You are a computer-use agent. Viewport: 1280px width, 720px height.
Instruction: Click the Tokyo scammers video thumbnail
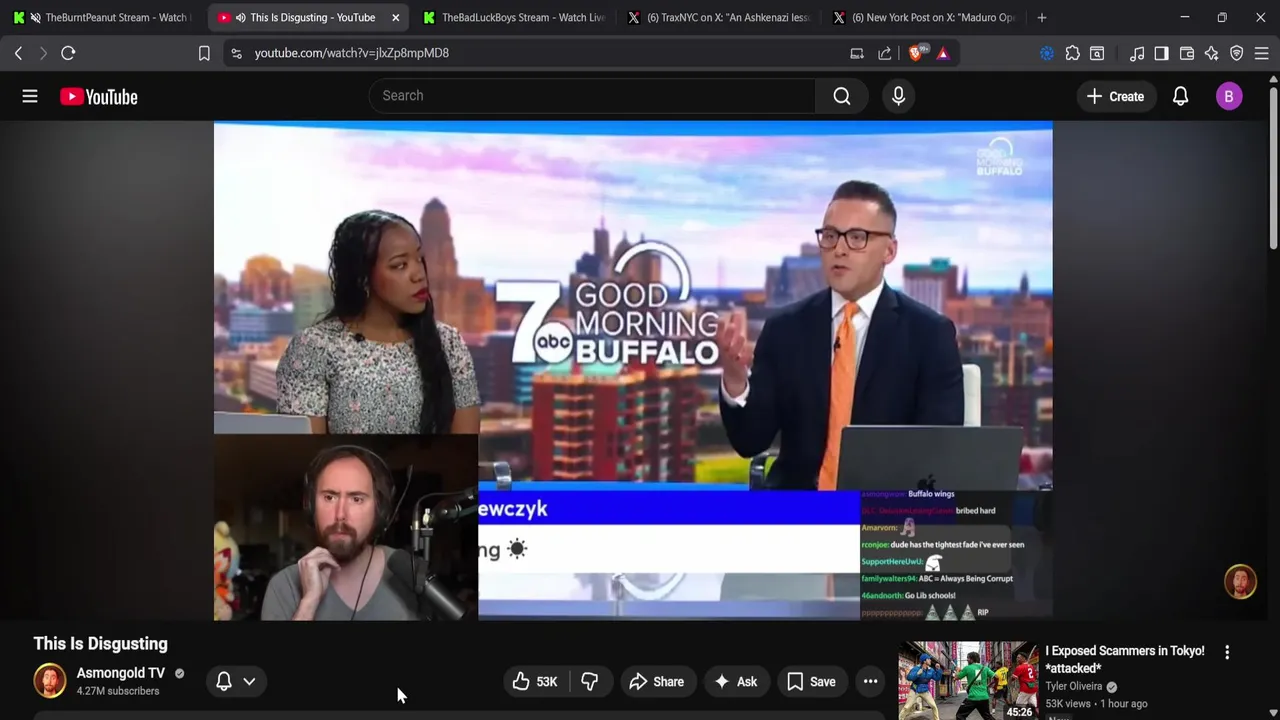tap(968, 681)
